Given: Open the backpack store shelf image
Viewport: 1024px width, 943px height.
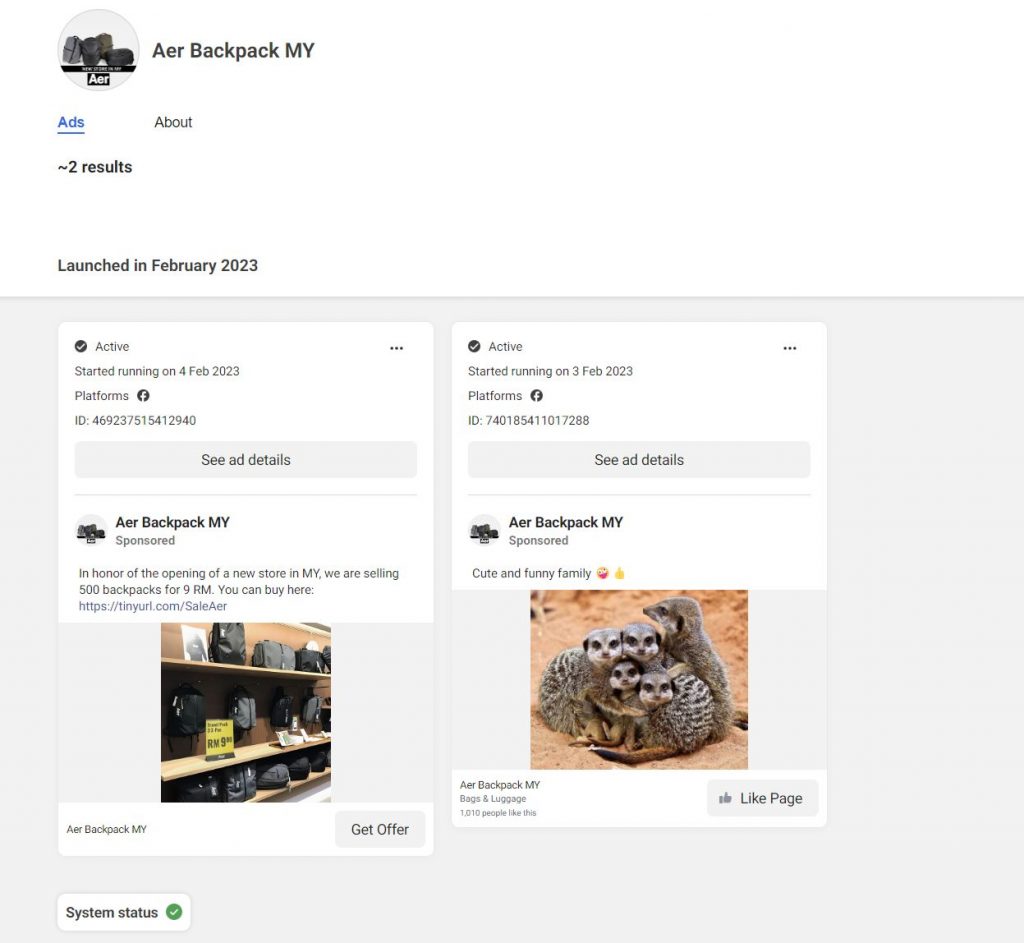Looking at the screenshot, I should click(246, 712).
